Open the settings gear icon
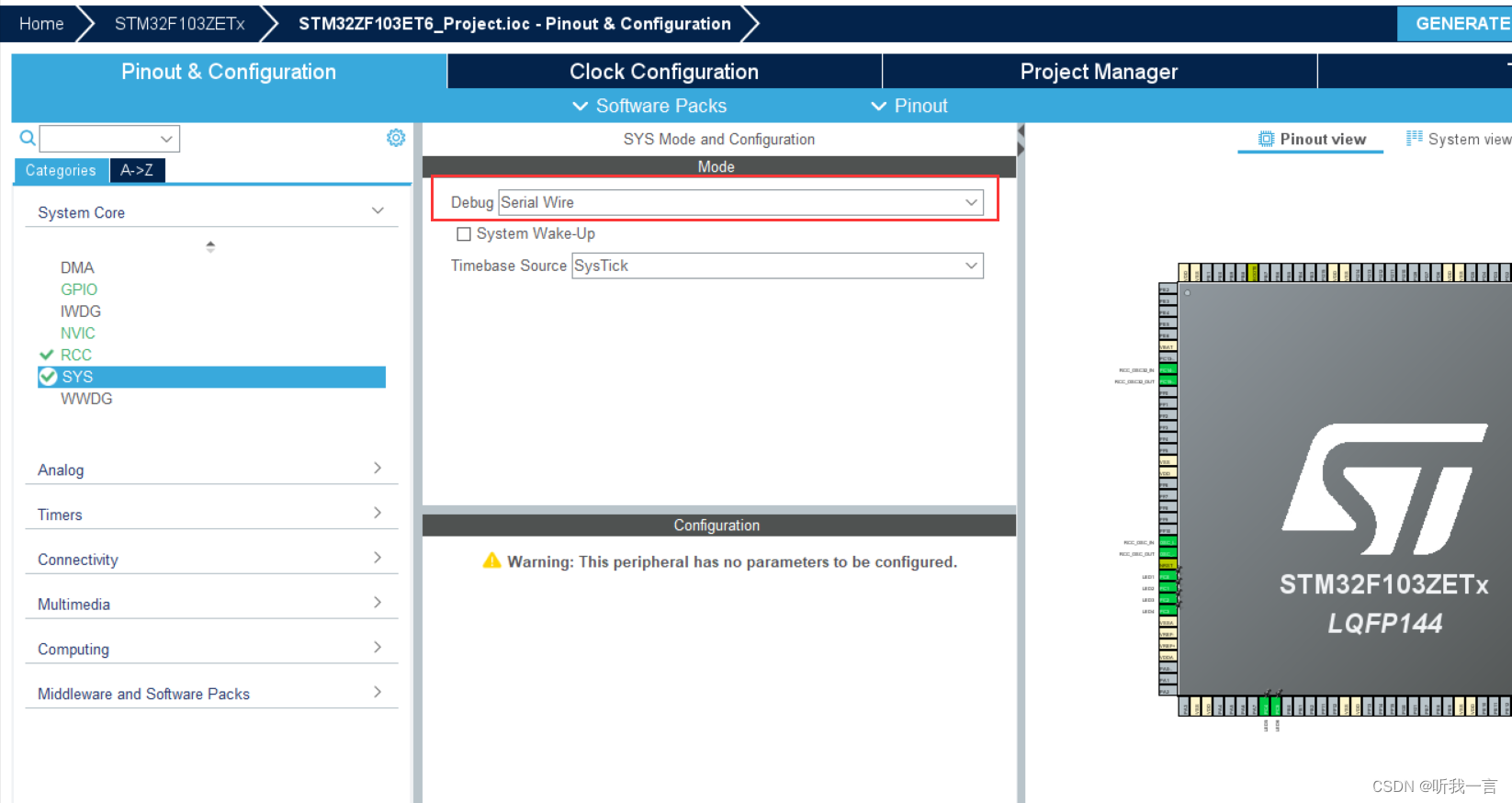 396,138
